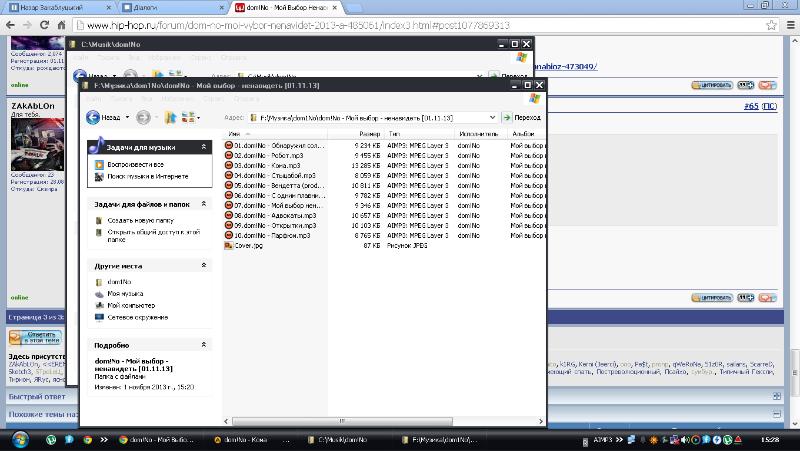Collapse the Задачи для файлов и папок panel

point(204,204)
